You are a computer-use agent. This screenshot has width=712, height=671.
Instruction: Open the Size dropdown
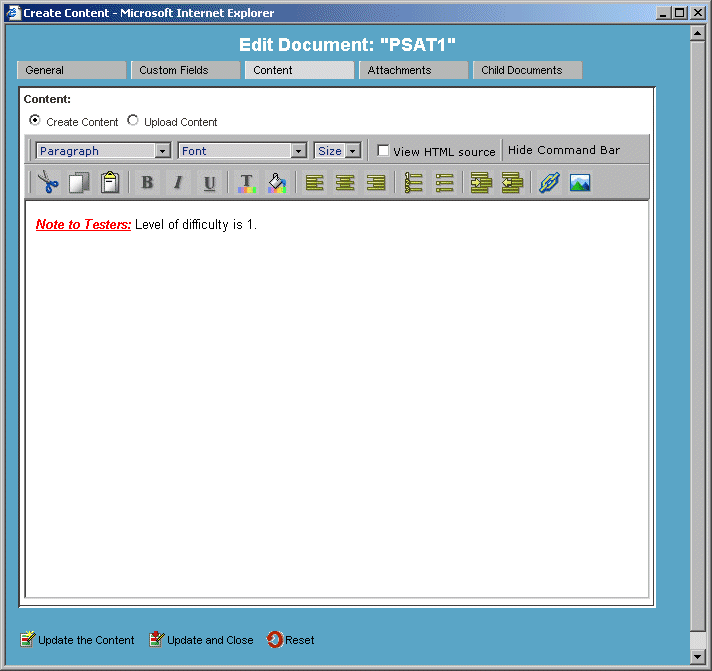[x=337, y=150]
